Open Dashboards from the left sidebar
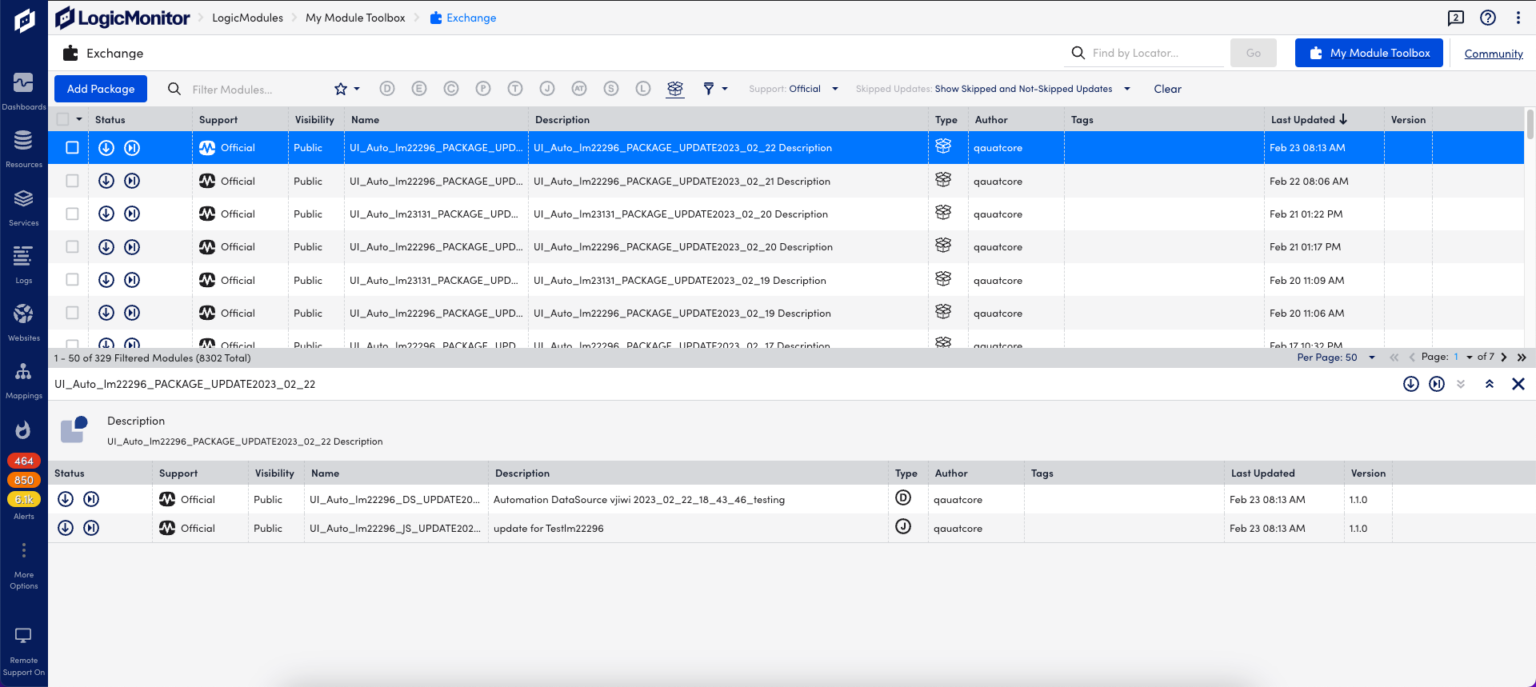Viewport: 1536px width, 687px height. (23, 88)
